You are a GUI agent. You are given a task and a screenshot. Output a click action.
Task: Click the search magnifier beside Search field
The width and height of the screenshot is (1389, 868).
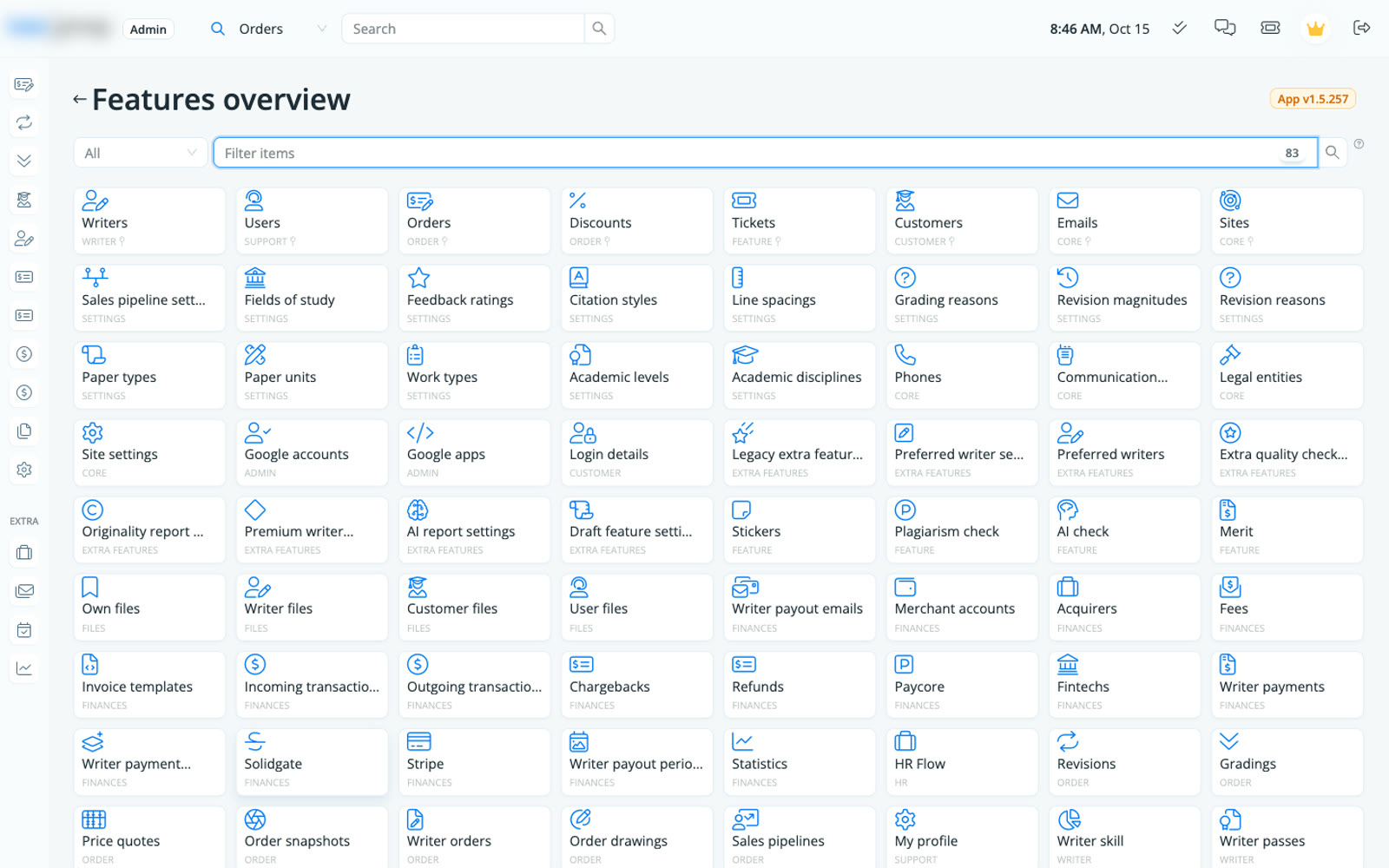point(599,29)
